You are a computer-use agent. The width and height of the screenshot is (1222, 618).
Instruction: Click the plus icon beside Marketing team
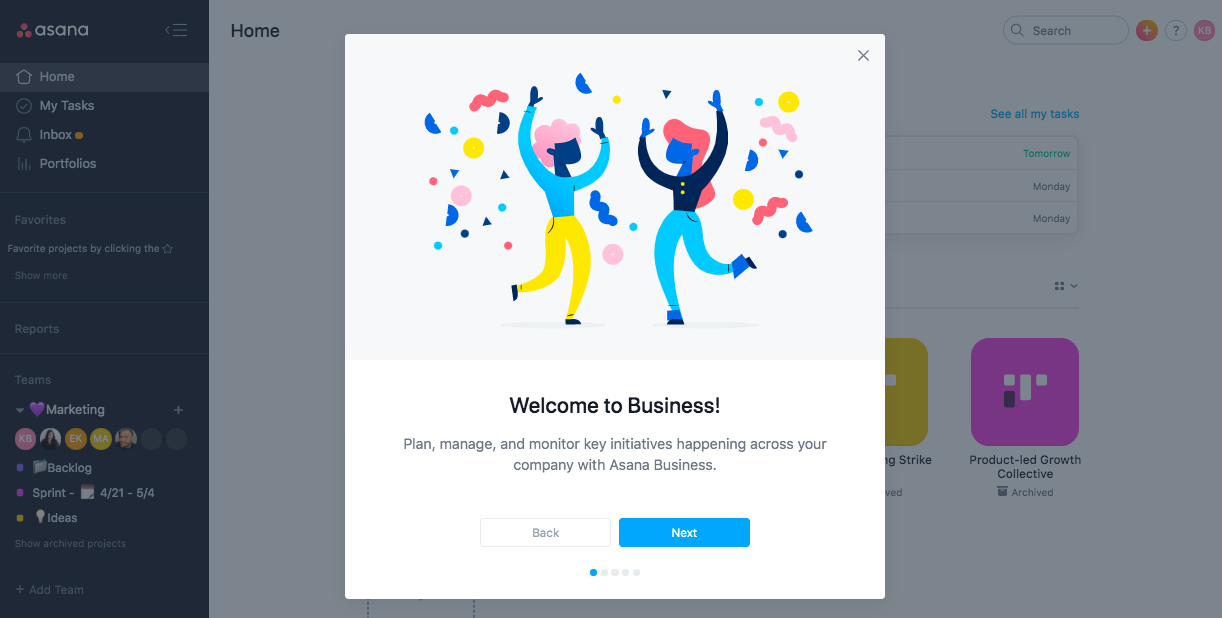click(179, 410)
